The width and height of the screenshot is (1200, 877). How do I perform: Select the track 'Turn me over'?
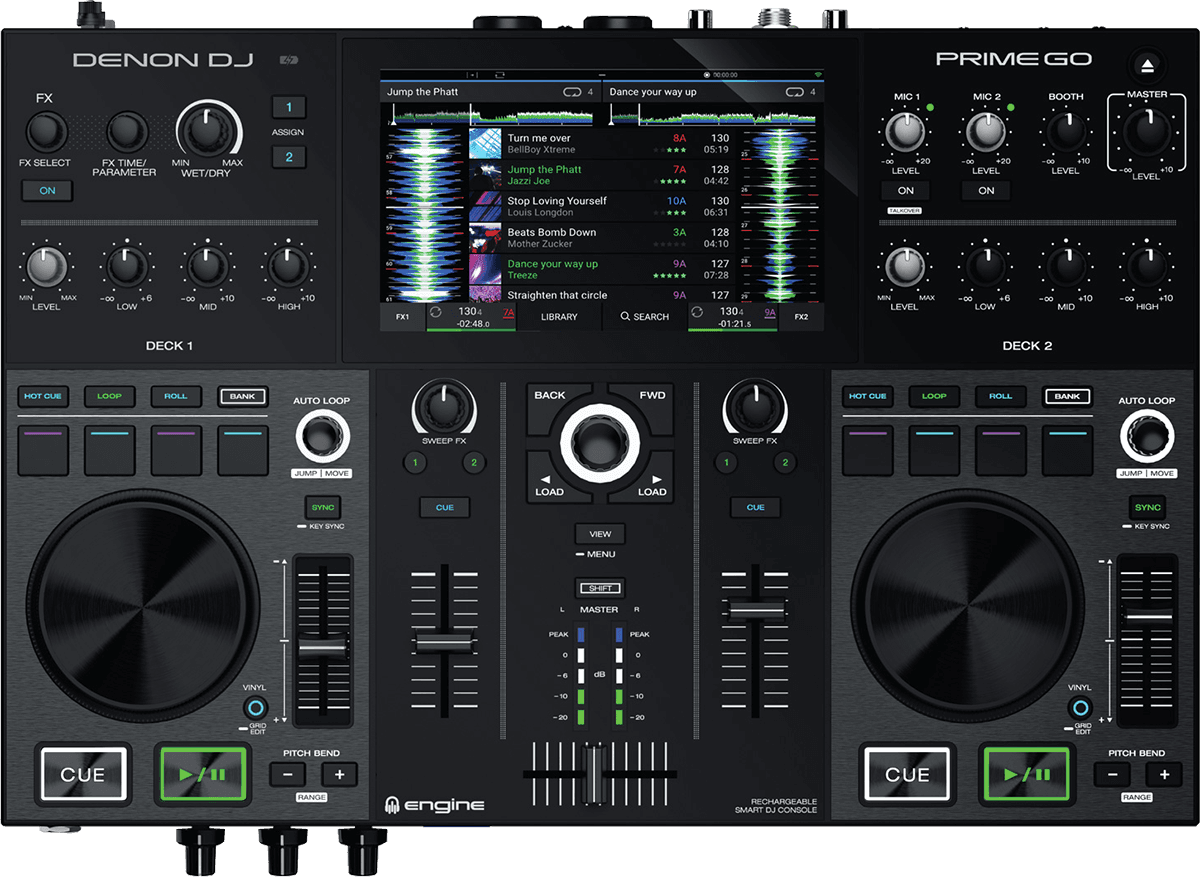tap(604, 143)
